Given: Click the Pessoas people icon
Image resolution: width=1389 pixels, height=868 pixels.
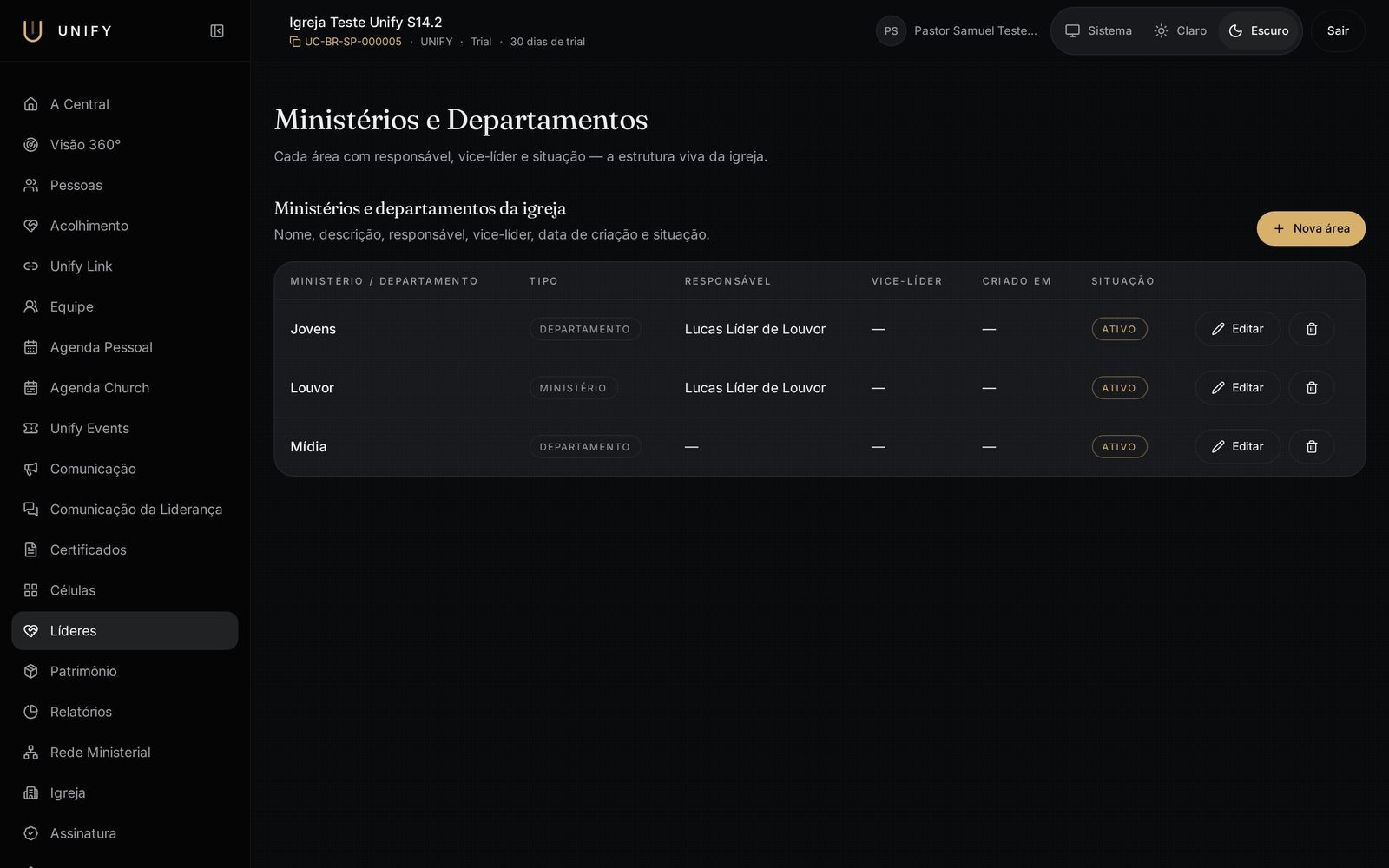Looking at the screenshot, I should pos(31,185).
